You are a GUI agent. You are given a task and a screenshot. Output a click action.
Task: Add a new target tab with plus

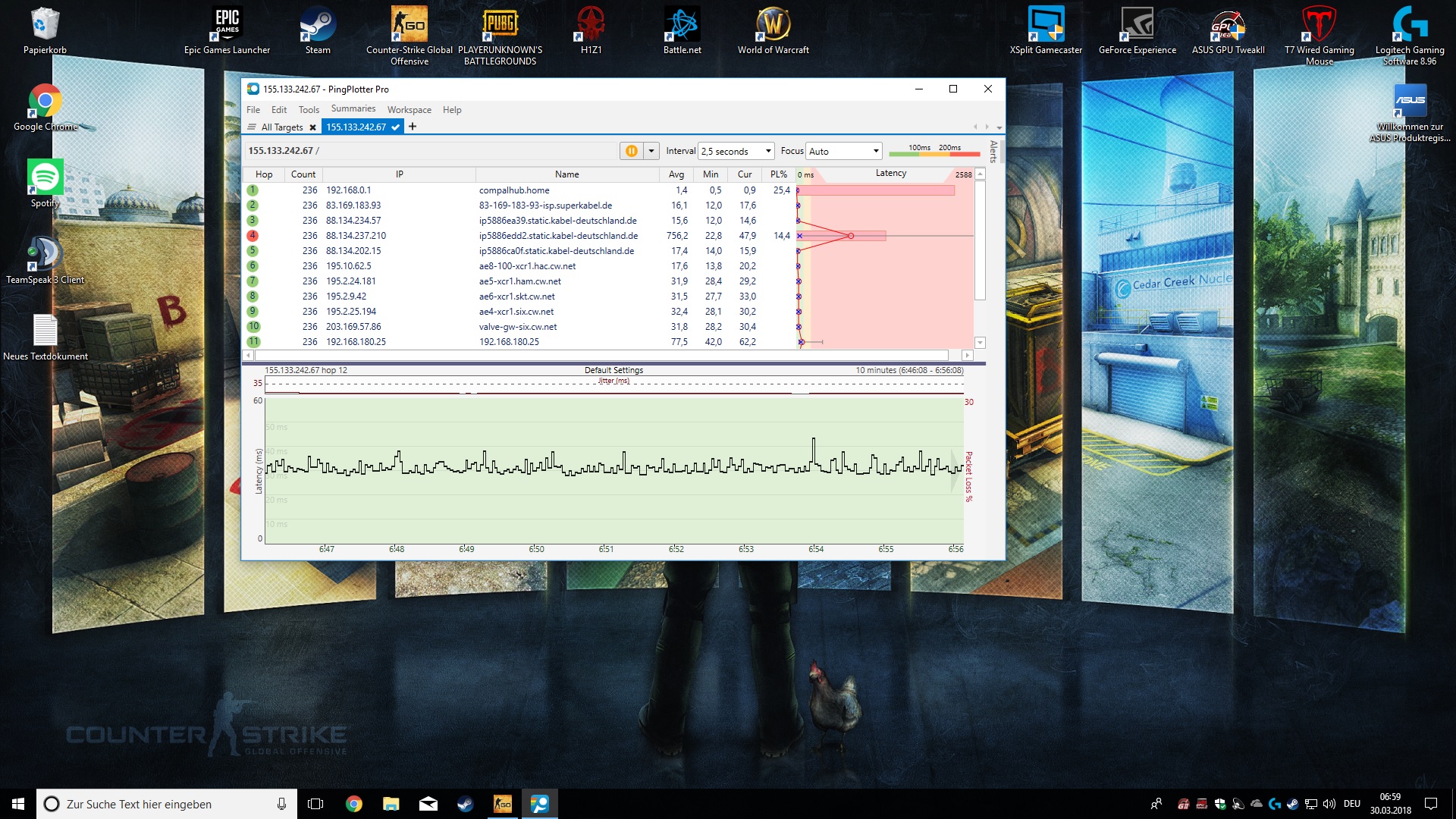tap(413, 127)
